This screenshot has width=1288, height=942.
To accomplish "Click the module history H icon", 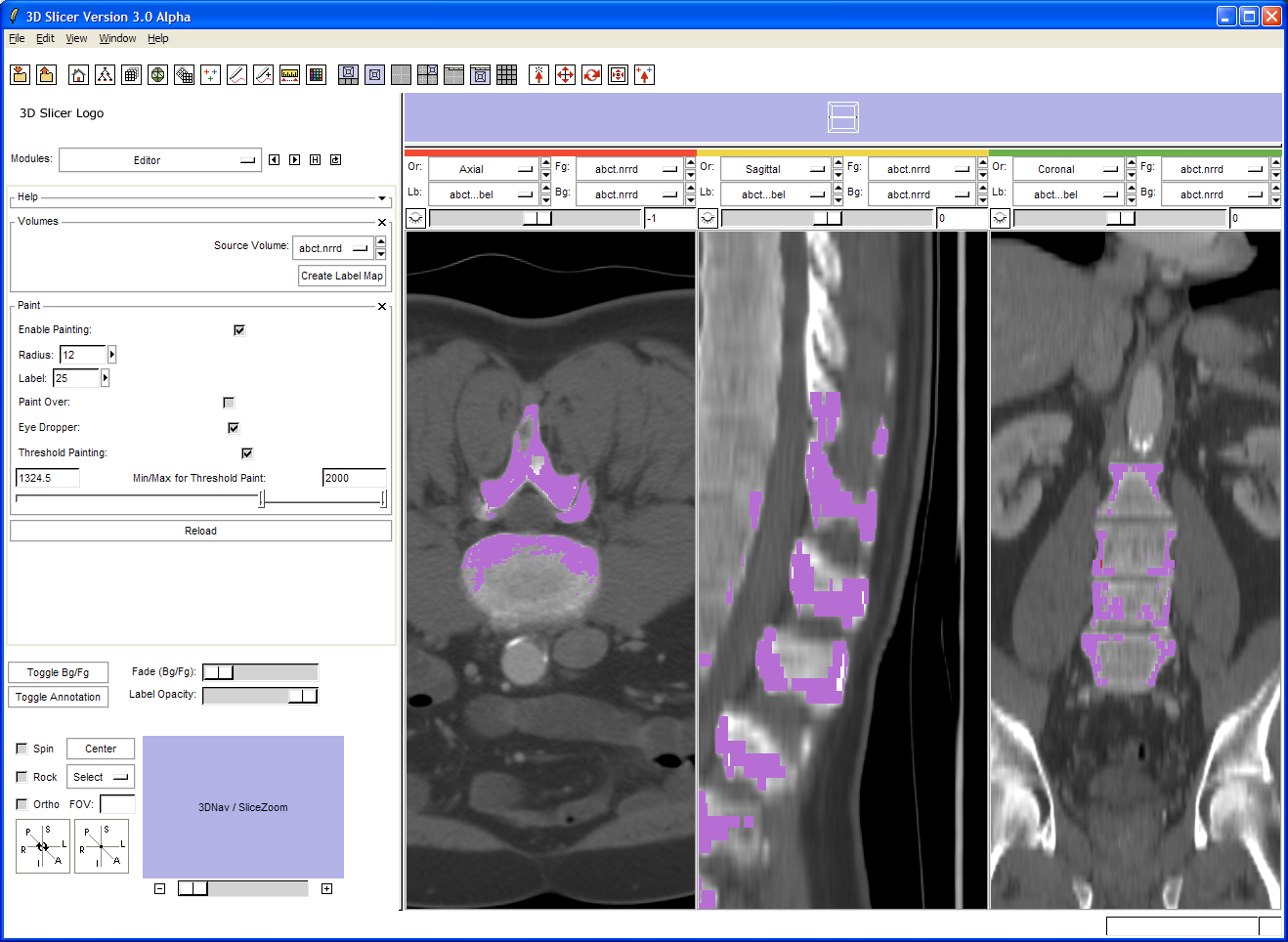I will 315,160.
